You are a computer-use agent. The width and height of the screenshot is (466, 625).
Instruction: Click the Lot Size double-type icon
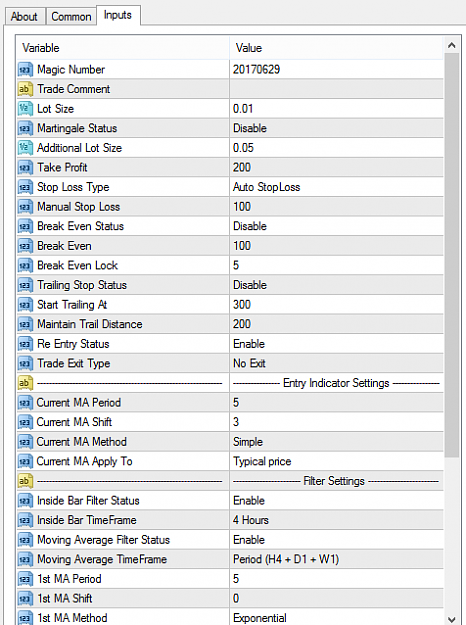[x=25, y=109]
